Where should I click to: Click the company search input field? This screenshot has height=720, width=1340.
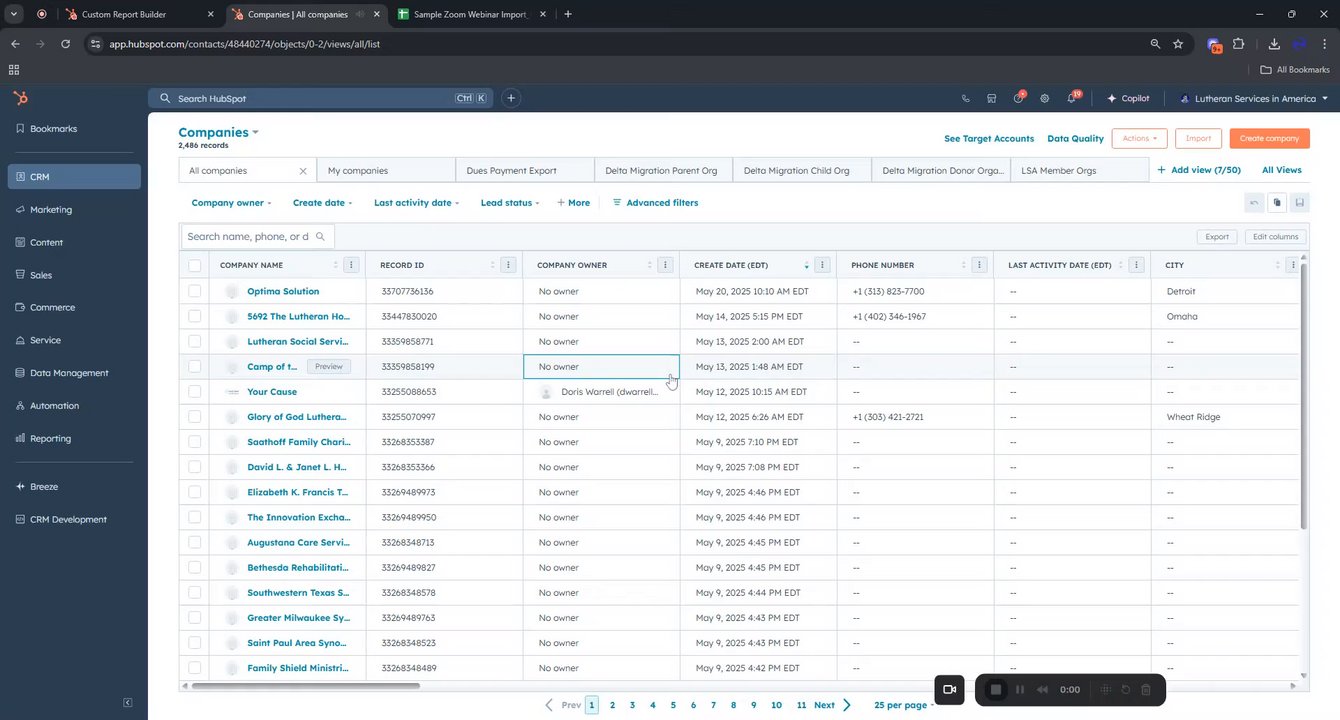pos(250,237)
